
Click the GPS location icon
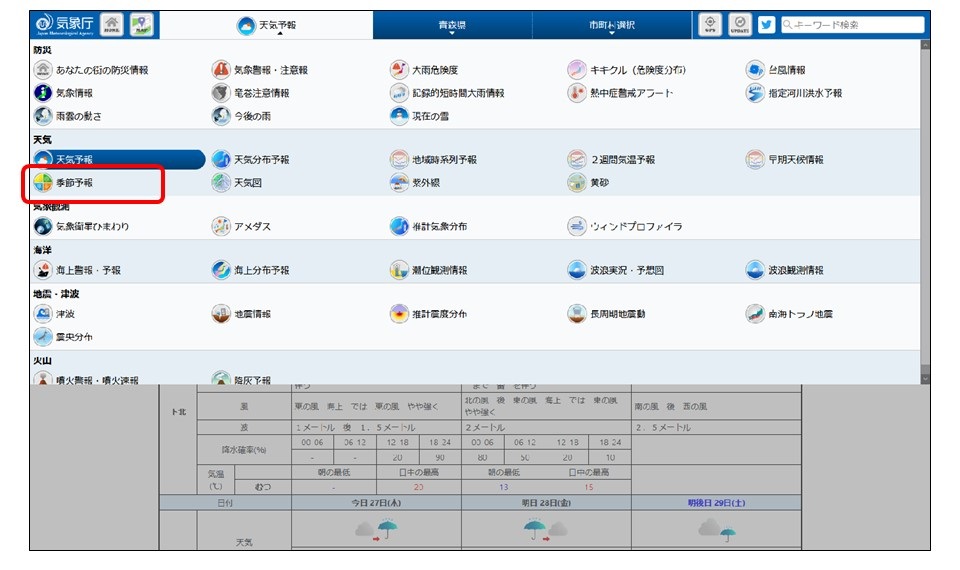tap(710, 24)
